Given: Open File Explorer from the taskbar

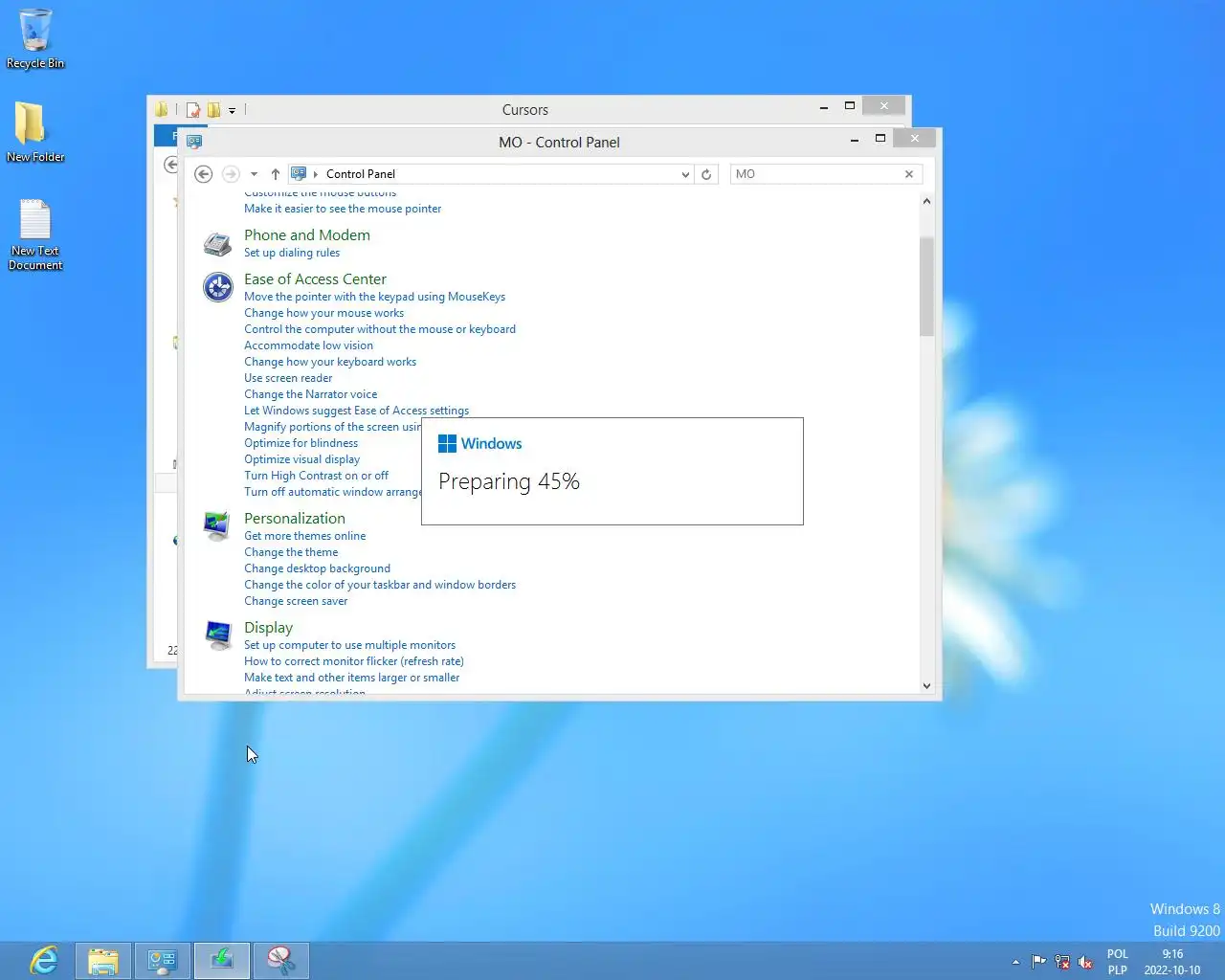Looking at the screenshot, I should [x=103, y=960].
